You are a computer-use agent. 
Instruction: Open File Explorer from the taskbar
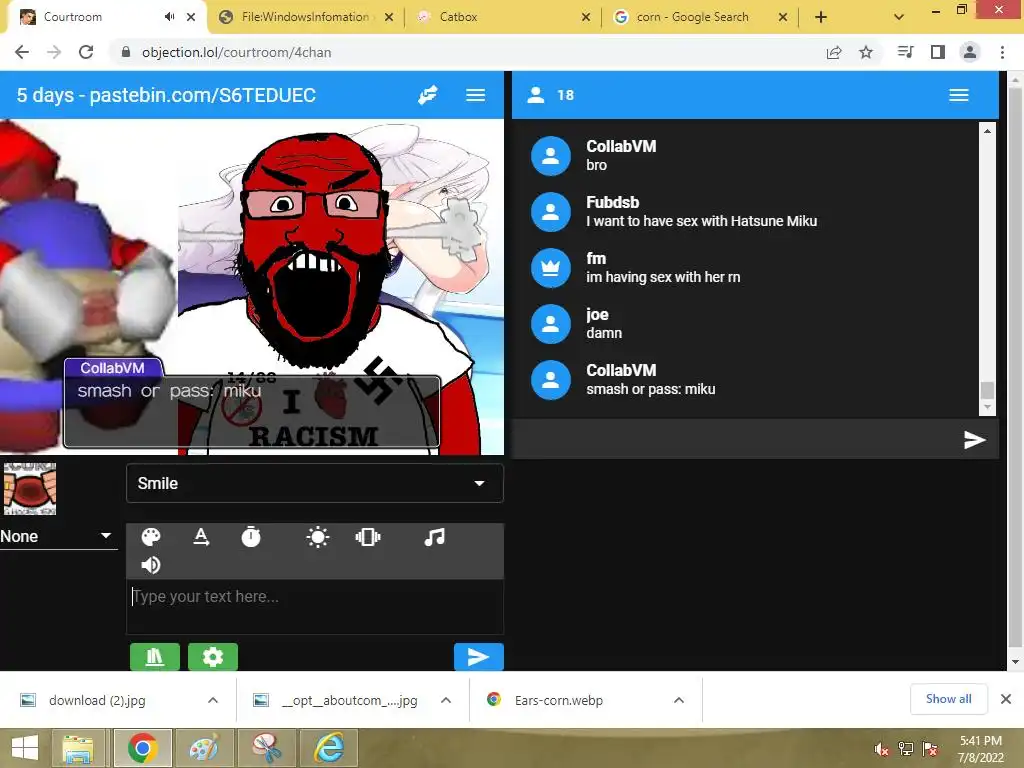tap(79, 748)
